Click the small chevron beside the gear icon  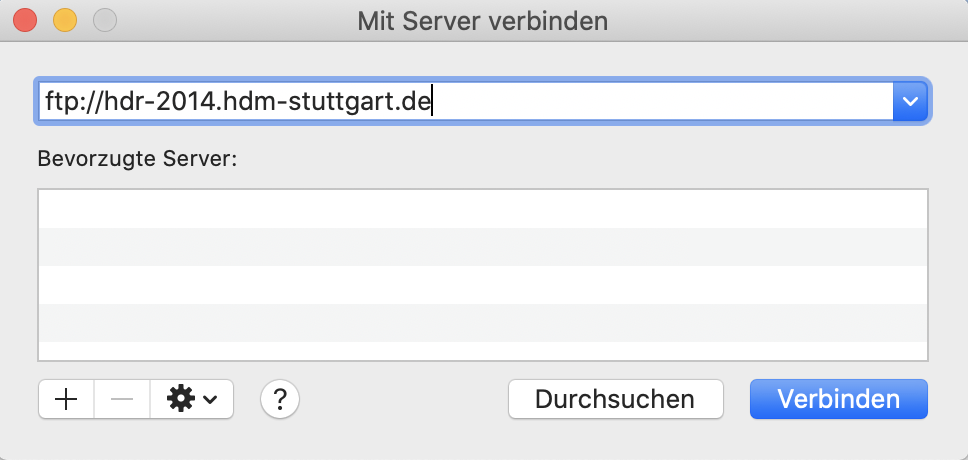point(210,399)
